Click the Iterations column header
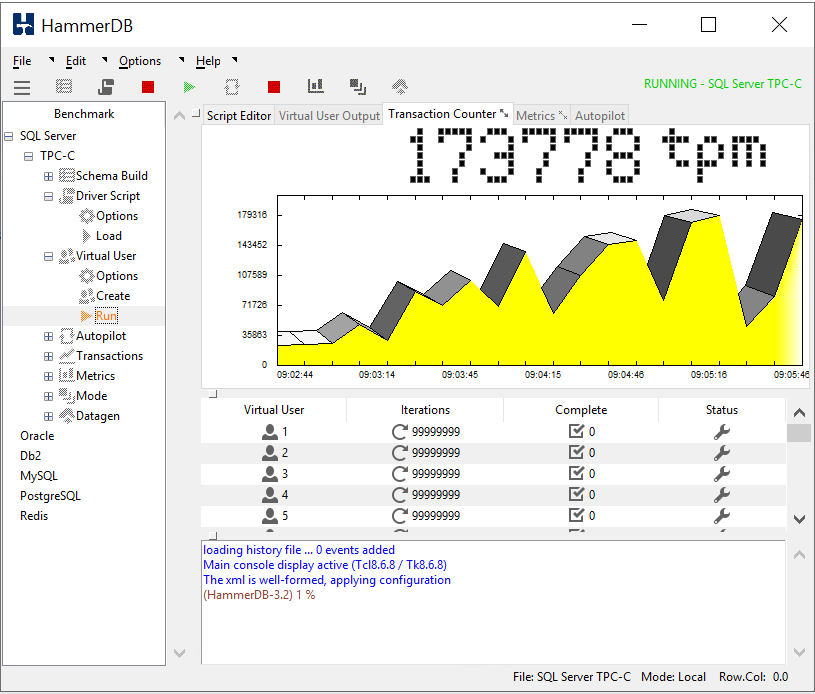815x694 pixels. [425, 410]
